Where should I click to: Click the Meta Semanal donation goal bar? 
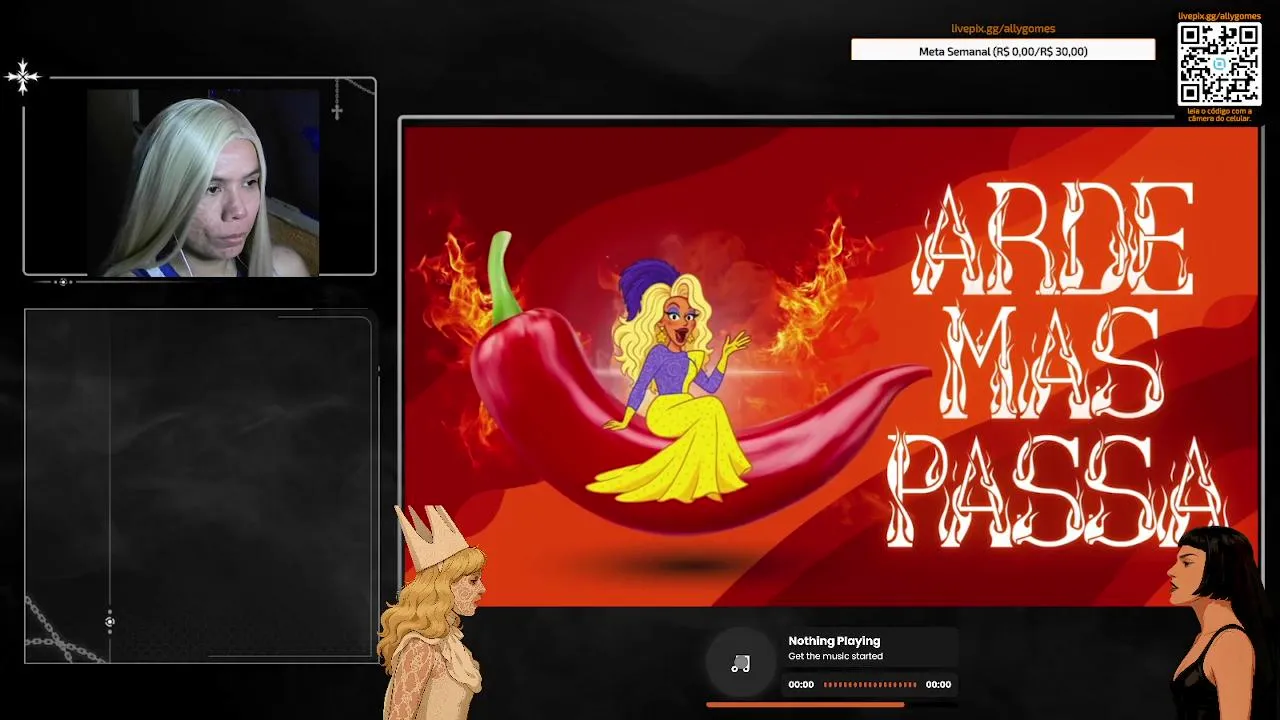(1003, 51)
